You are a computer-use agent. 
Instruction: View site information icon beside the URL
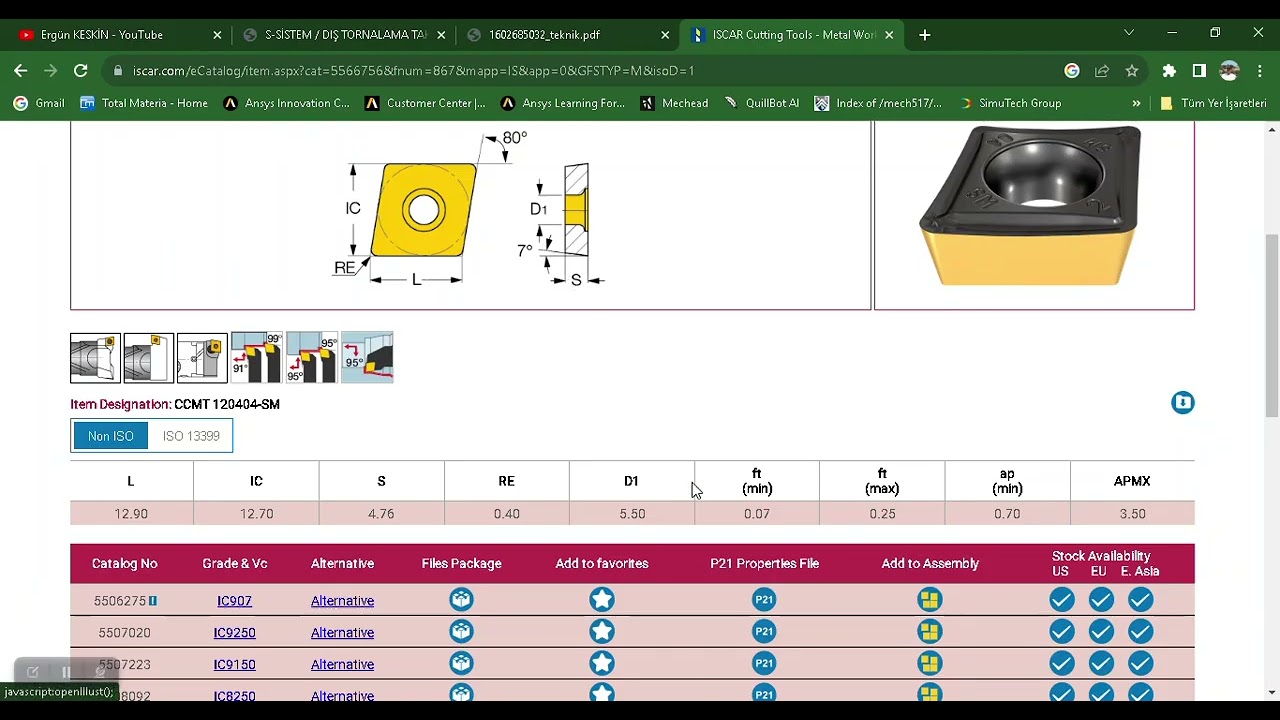pyautogui.click(x=118, y=71)
